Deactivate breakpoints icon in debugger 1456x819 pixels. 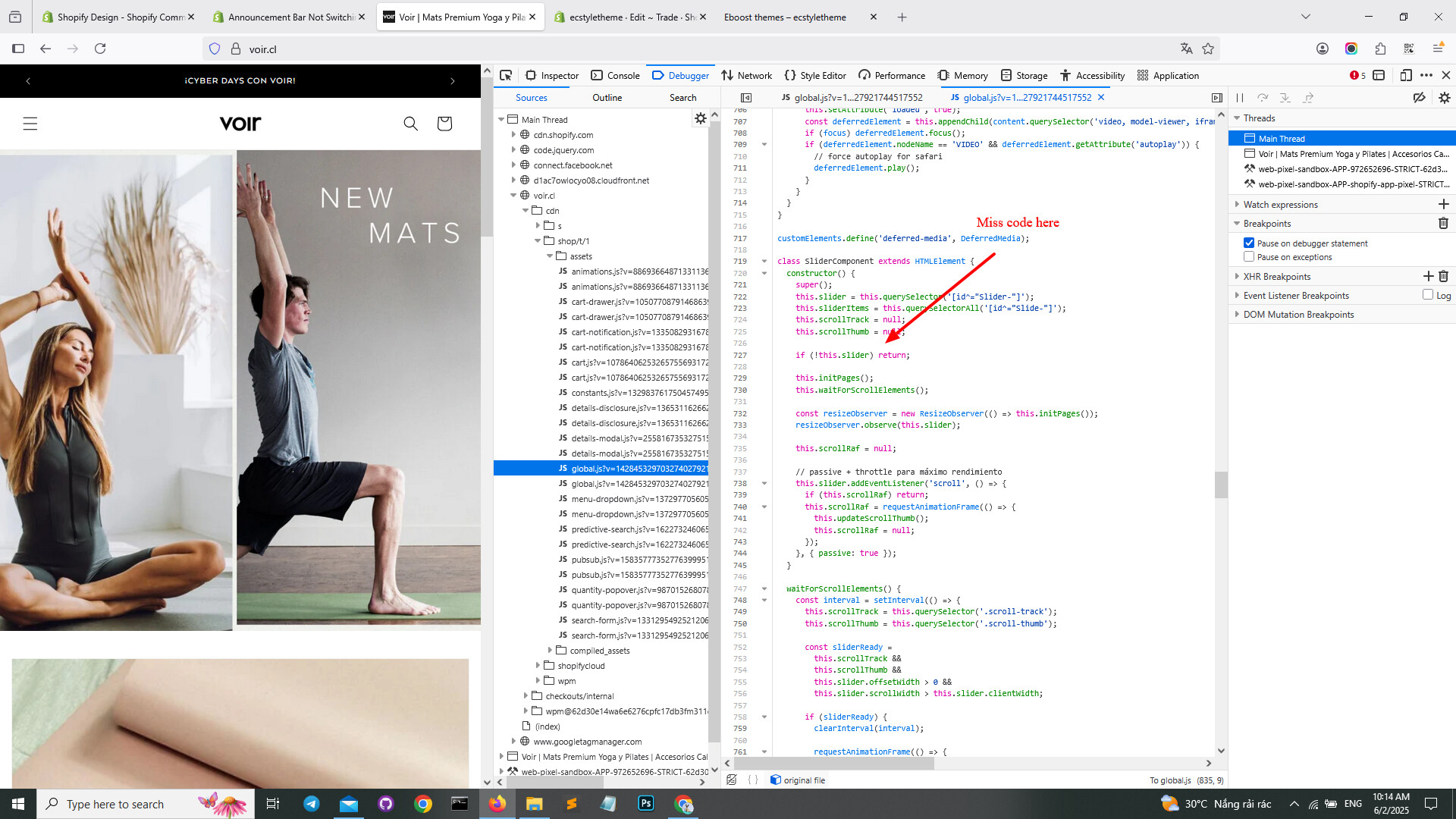pyautogui.click(x=1419, y=98)
